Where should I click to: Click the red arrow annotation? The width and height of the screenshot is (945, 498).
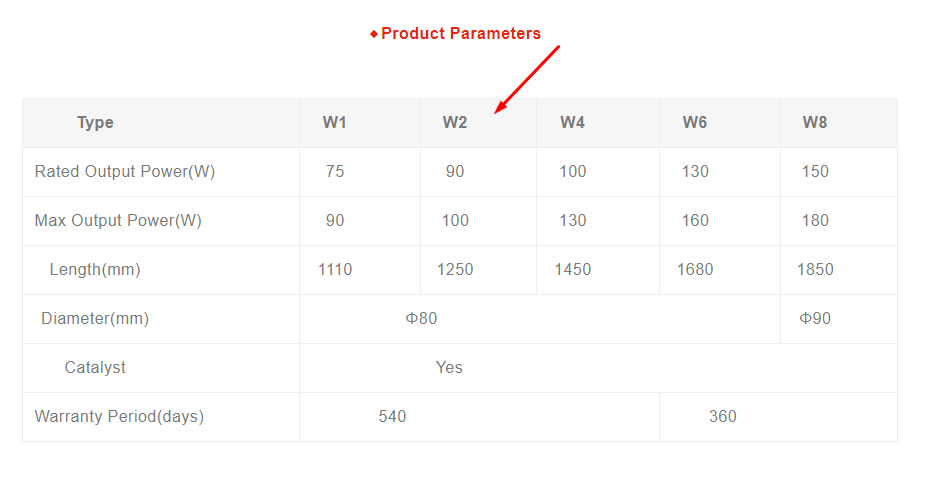click(527, 79)
